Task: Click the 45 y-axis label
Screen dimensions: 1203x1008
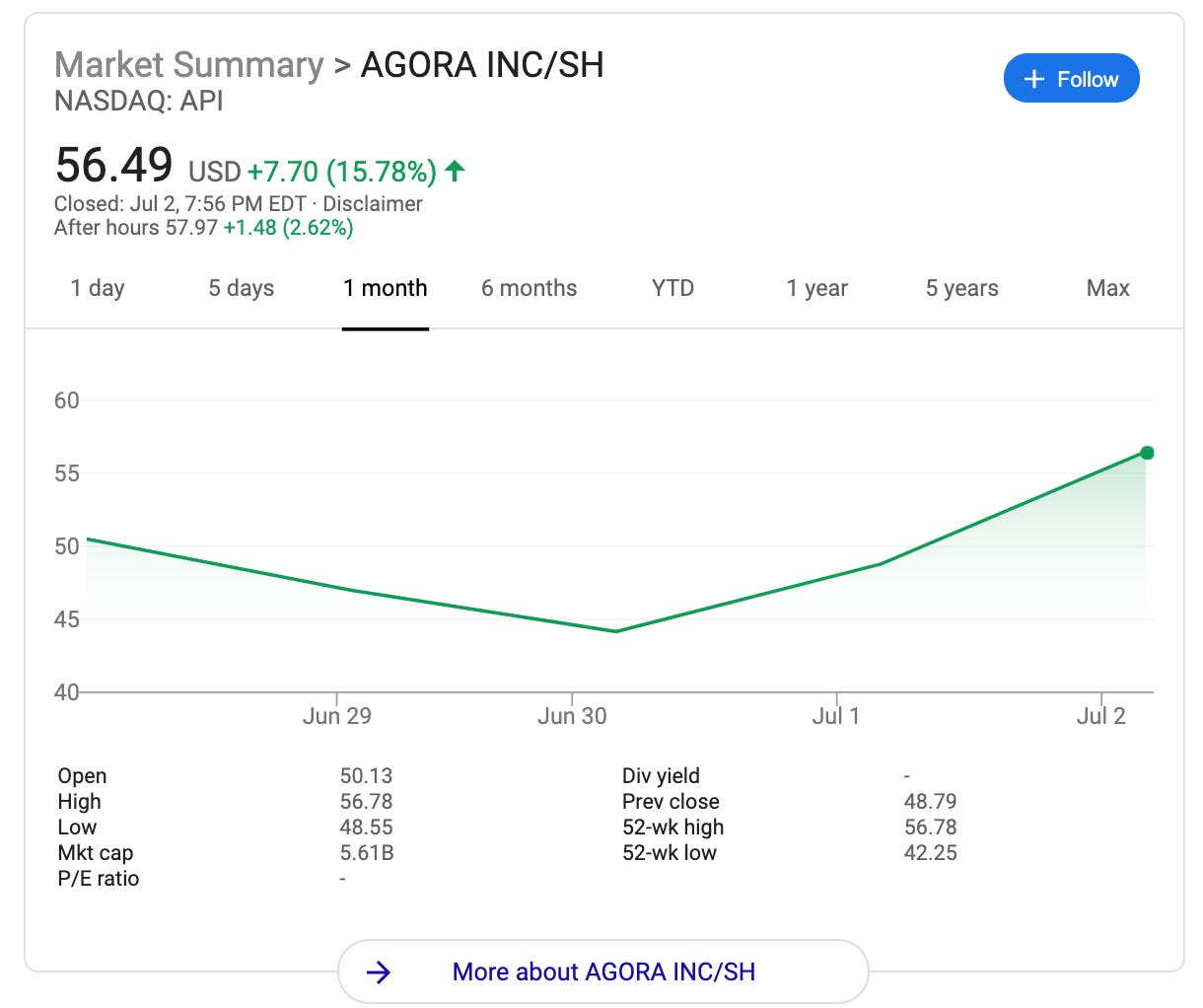Action: click(66, 619)
